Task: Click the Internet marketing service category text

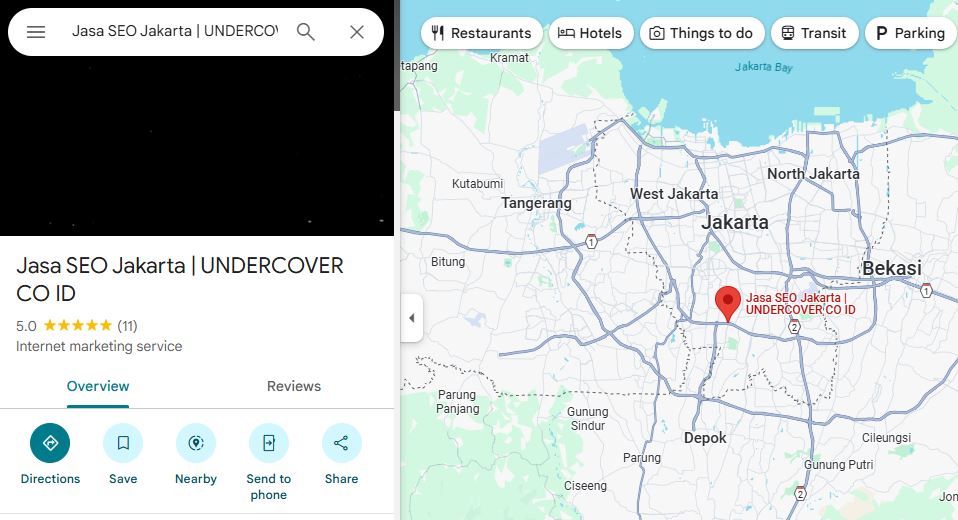Action: click(99, 346)
